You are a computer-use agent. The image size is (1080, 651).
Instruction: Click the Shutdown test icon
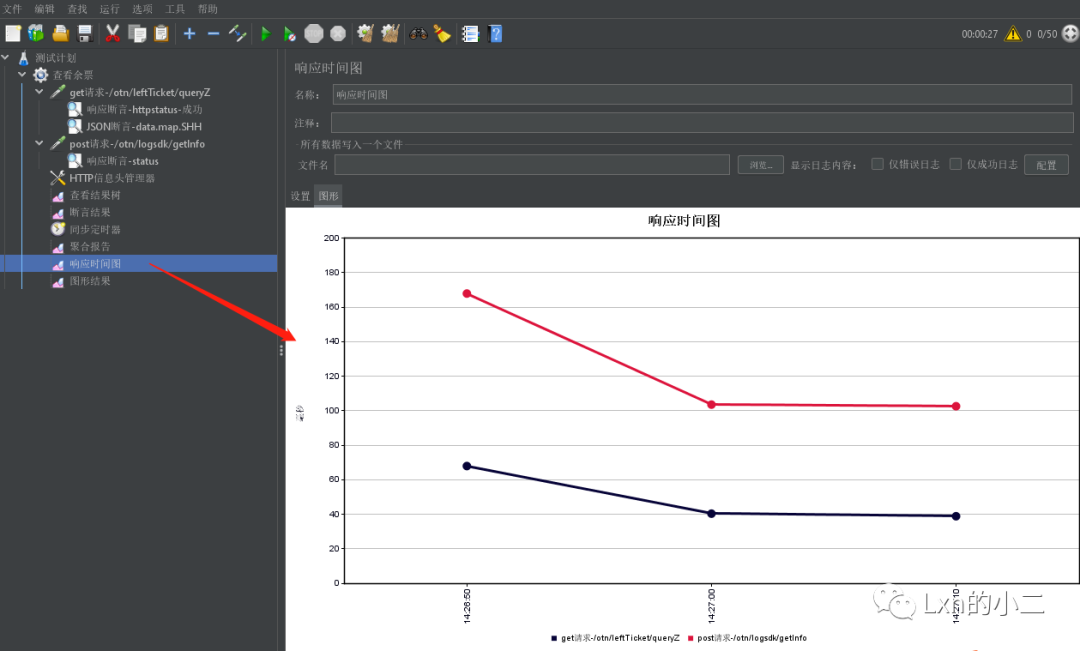click(338, 33)
